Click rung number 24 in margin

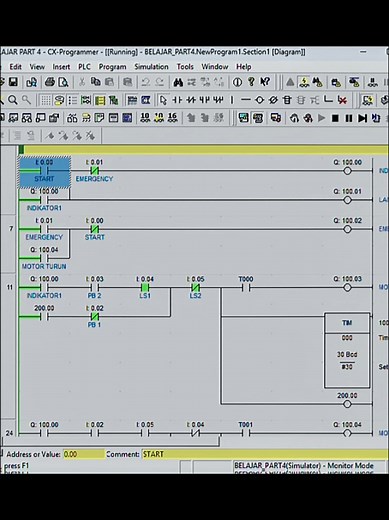pos(9,433)
